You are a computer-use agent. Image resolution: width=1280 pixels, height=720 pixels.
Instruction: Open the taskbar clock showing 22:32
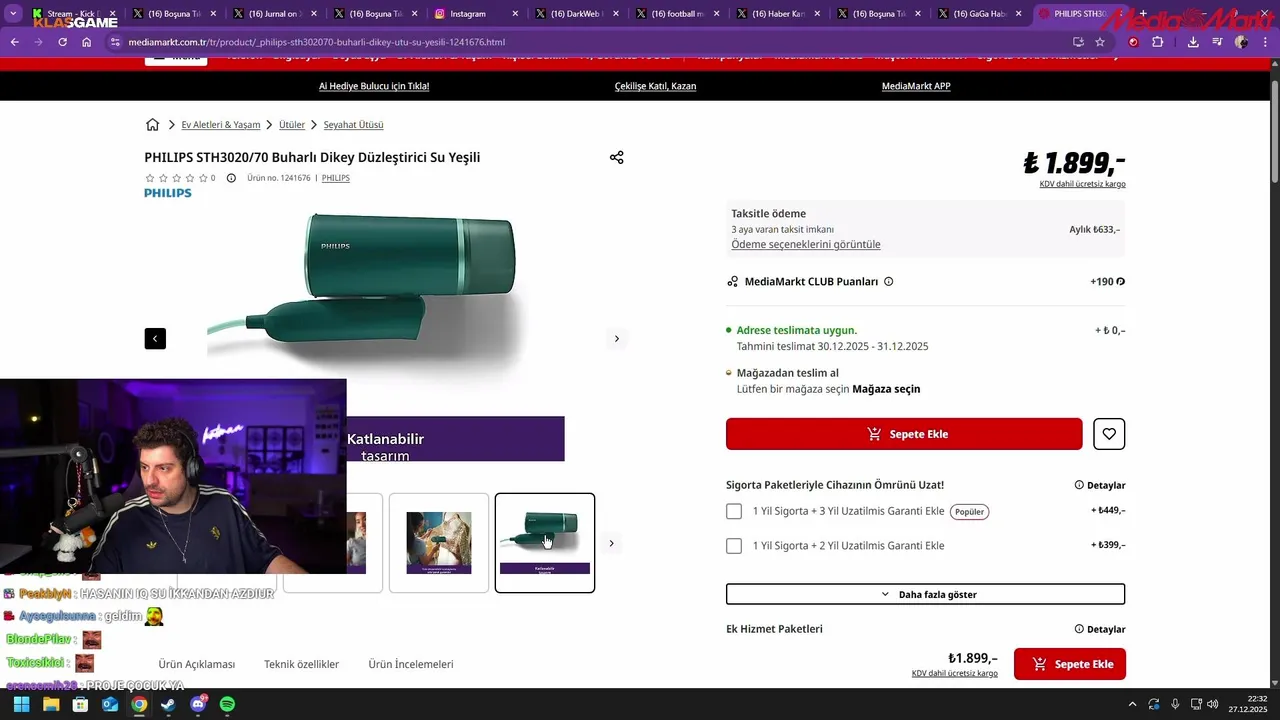click(x=1248, y=704)
